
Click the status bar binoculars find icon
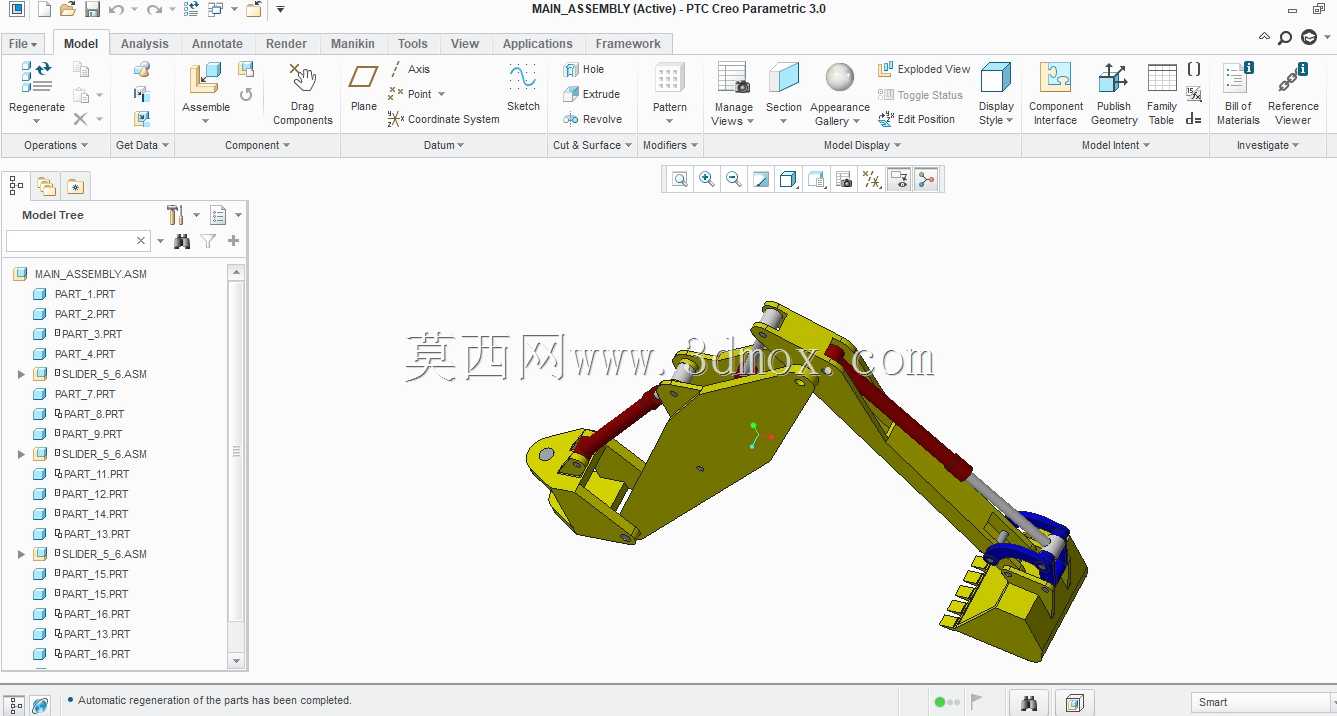click(x=1030, y=702)
